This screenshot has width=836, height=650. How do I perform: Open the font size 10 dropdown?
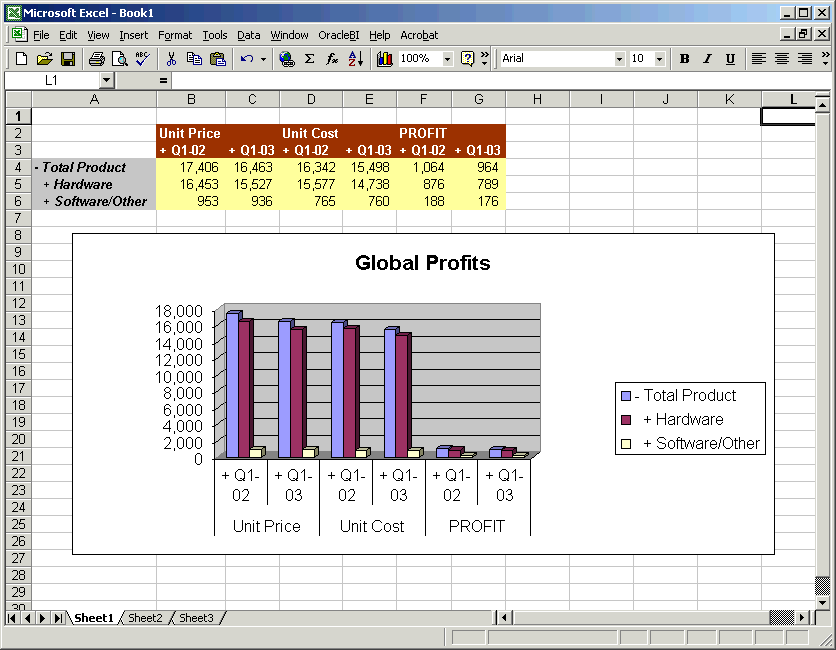point(660,59)
